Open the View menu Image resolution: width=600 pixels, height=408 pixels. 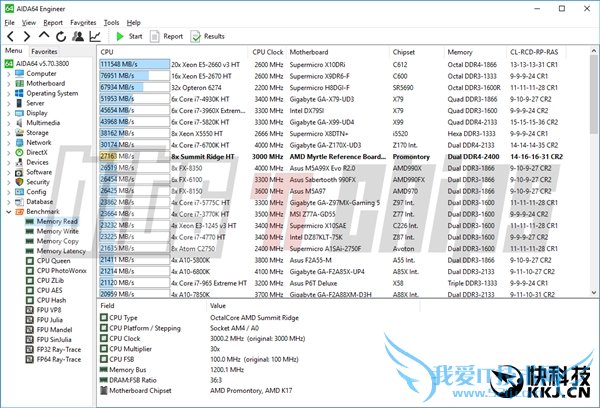pyautogui.click(x=29, y=23)
